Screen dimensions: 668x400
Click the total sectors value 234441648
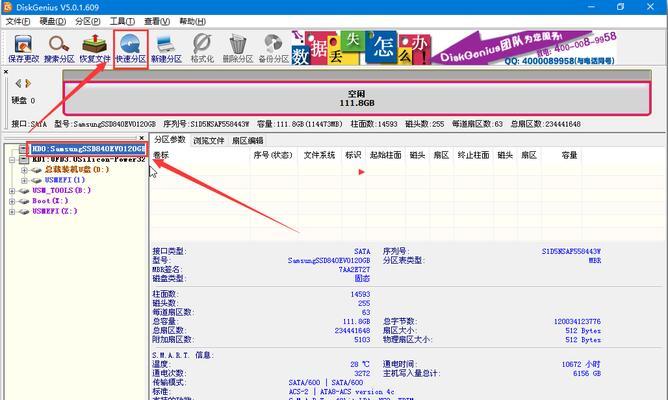[352, 331]
